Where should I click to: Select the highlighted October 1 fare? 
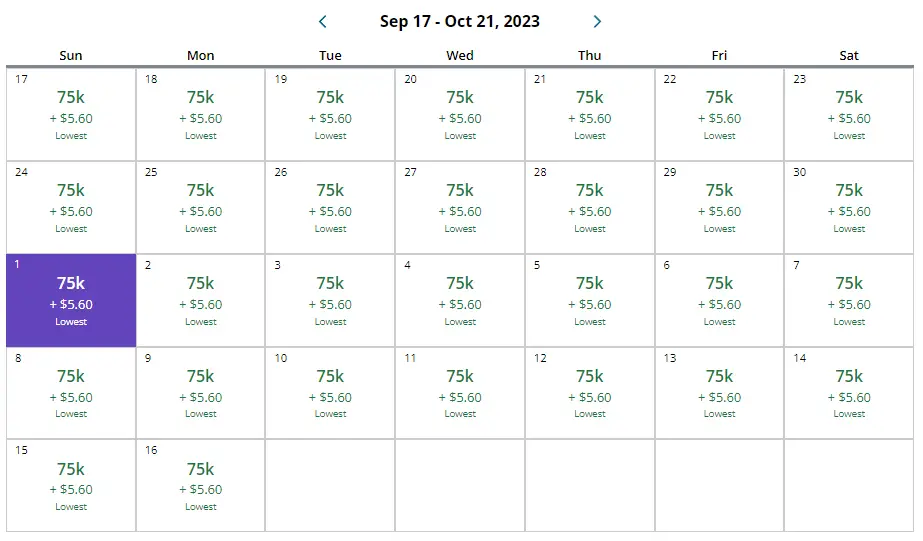click(71, 301)
